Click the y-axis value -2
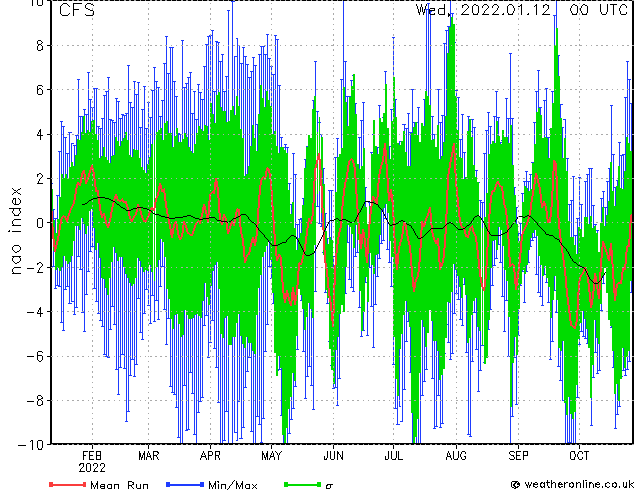This screenshot has width=634, height=490. (x=35, y=267)
